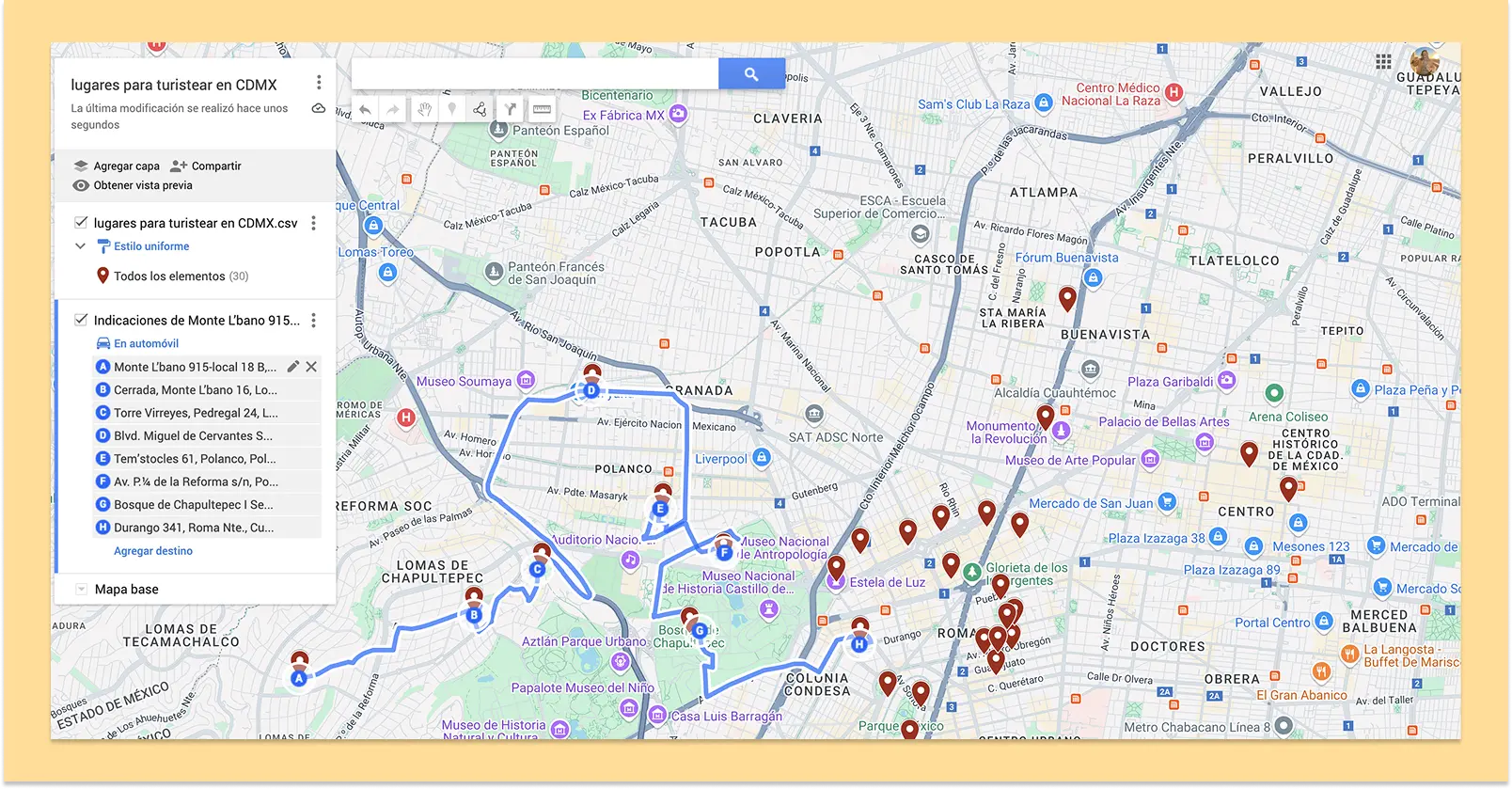
Task: Click the Mercado de San Juan cart icon
Action: [1167, 502]
